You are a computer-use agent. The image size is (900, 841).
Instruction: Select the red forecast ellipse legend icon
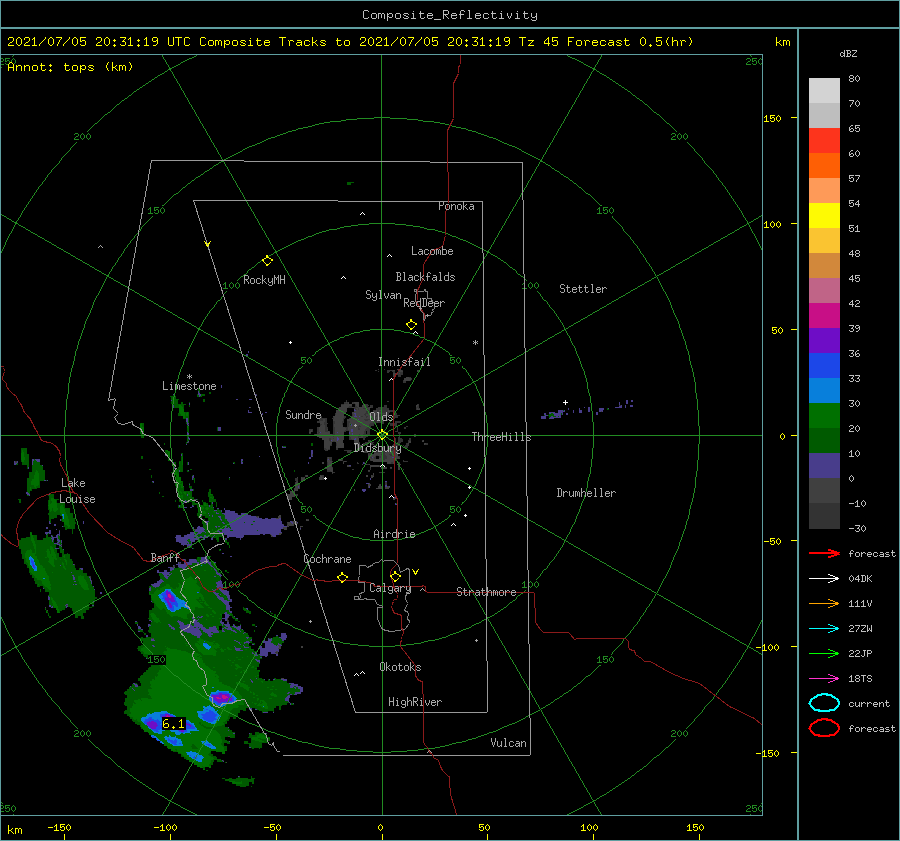coord(824,728)
